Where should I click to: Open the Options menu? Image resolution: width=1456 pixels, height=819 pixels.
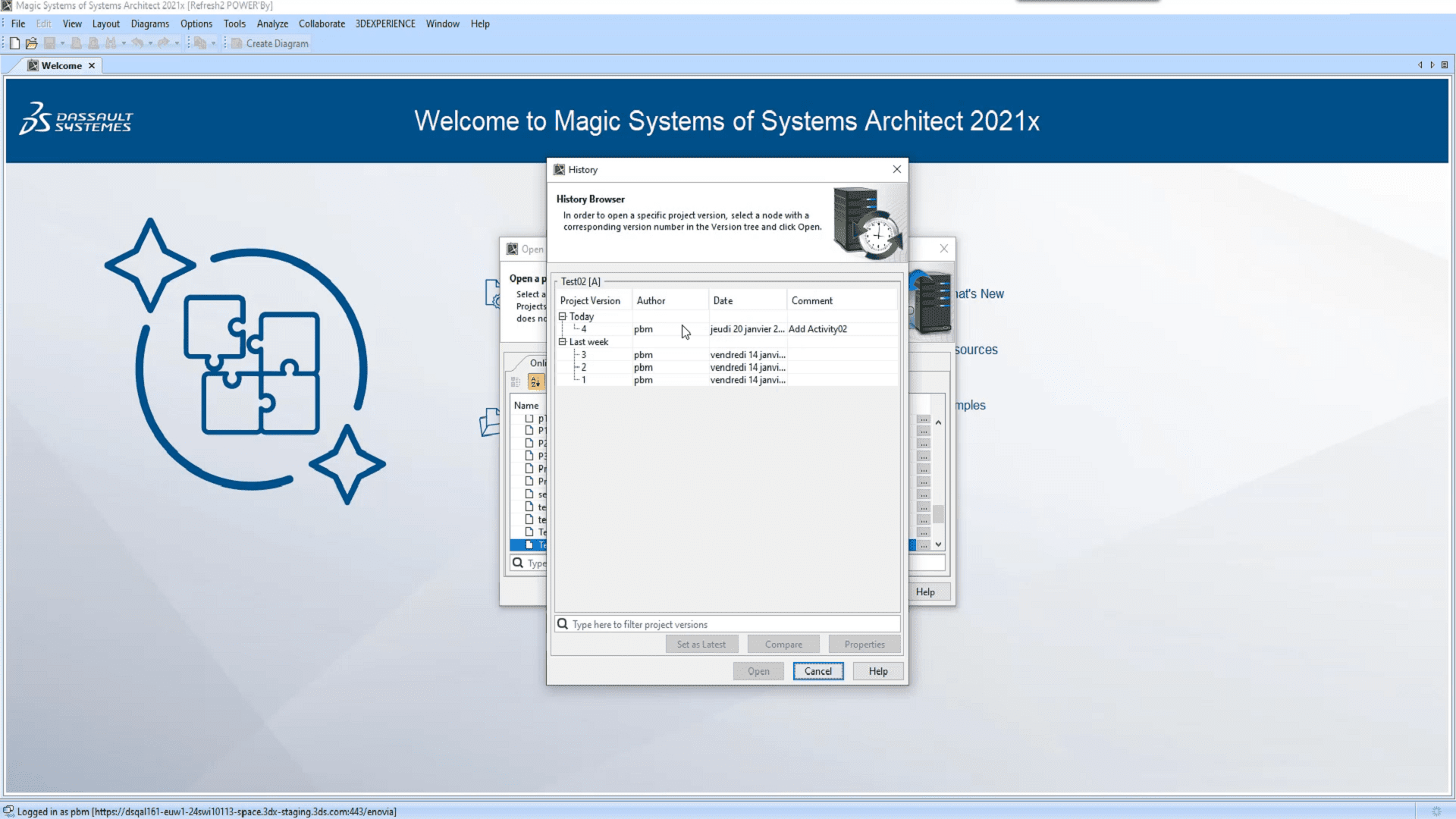[x=196, y=24]
